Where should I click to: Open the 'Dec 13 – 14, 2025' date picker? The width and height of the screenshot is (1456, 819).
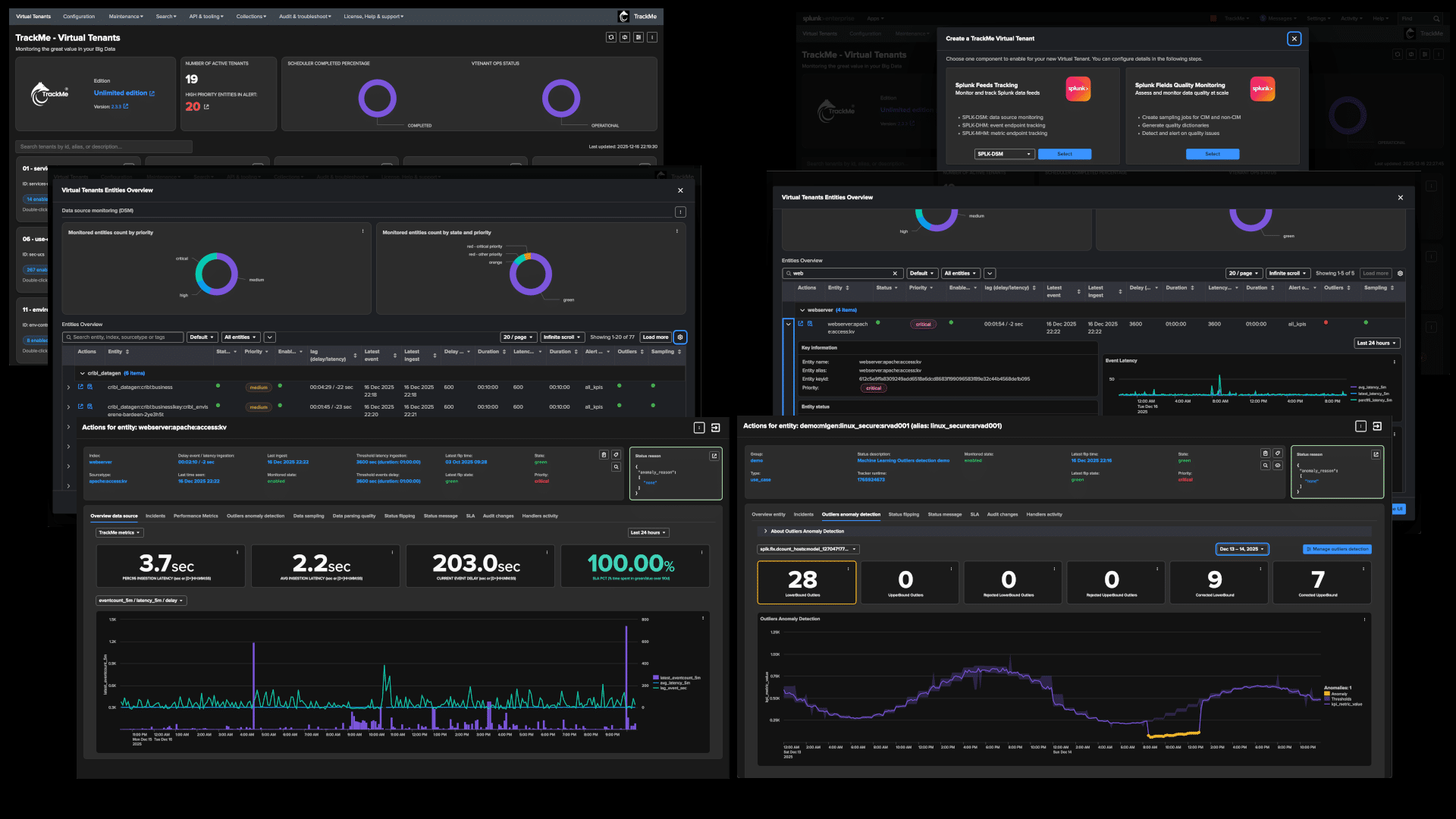(1241, 549)
